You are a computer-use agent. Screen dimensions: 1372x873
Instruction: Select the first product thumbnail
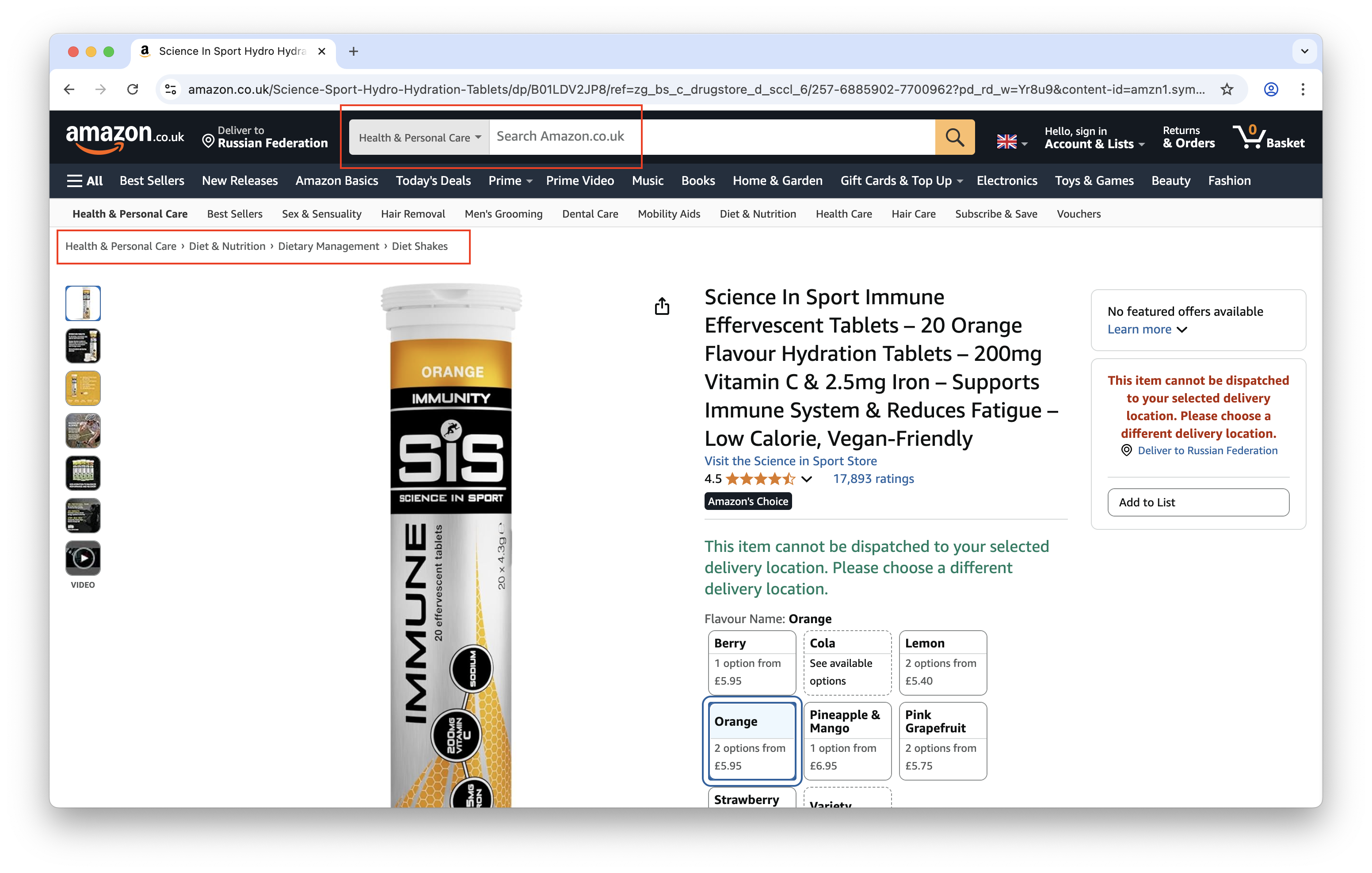point(83,303)
